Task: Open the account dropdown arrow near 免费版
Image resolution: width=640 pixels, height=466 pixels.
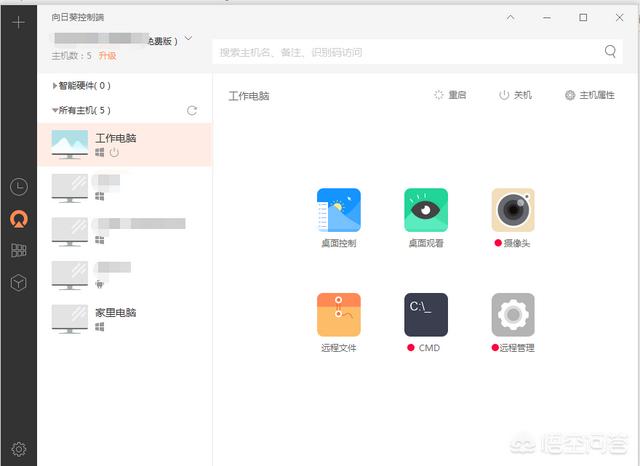Action: click(188, 38)
